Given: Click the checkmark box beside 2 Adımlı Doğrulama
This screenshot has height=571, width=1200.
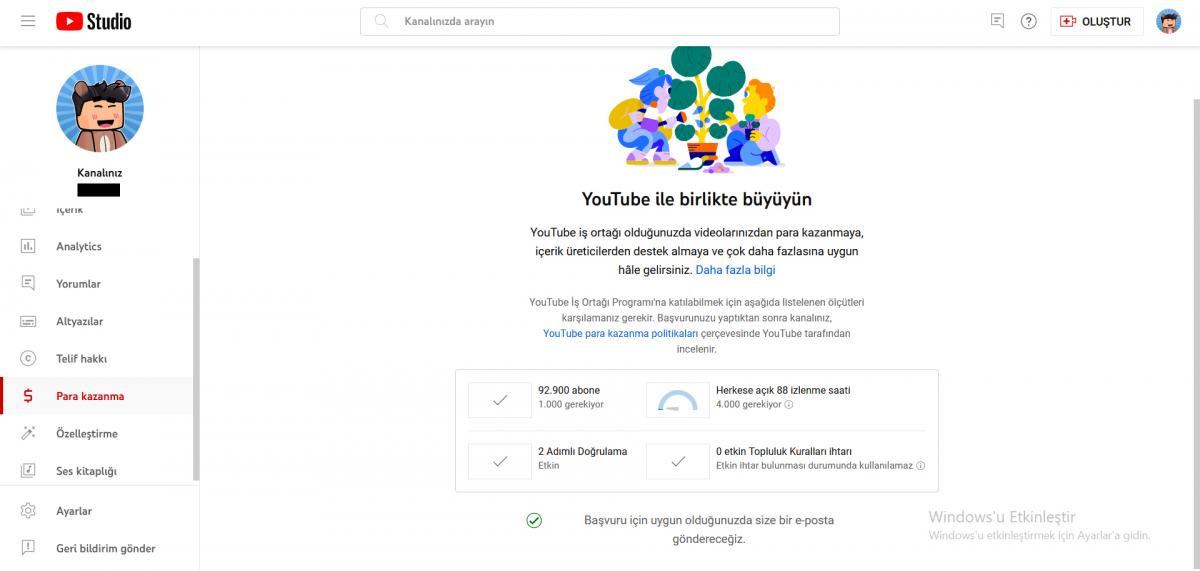Looking at the screenshot, I should (500, 461).
